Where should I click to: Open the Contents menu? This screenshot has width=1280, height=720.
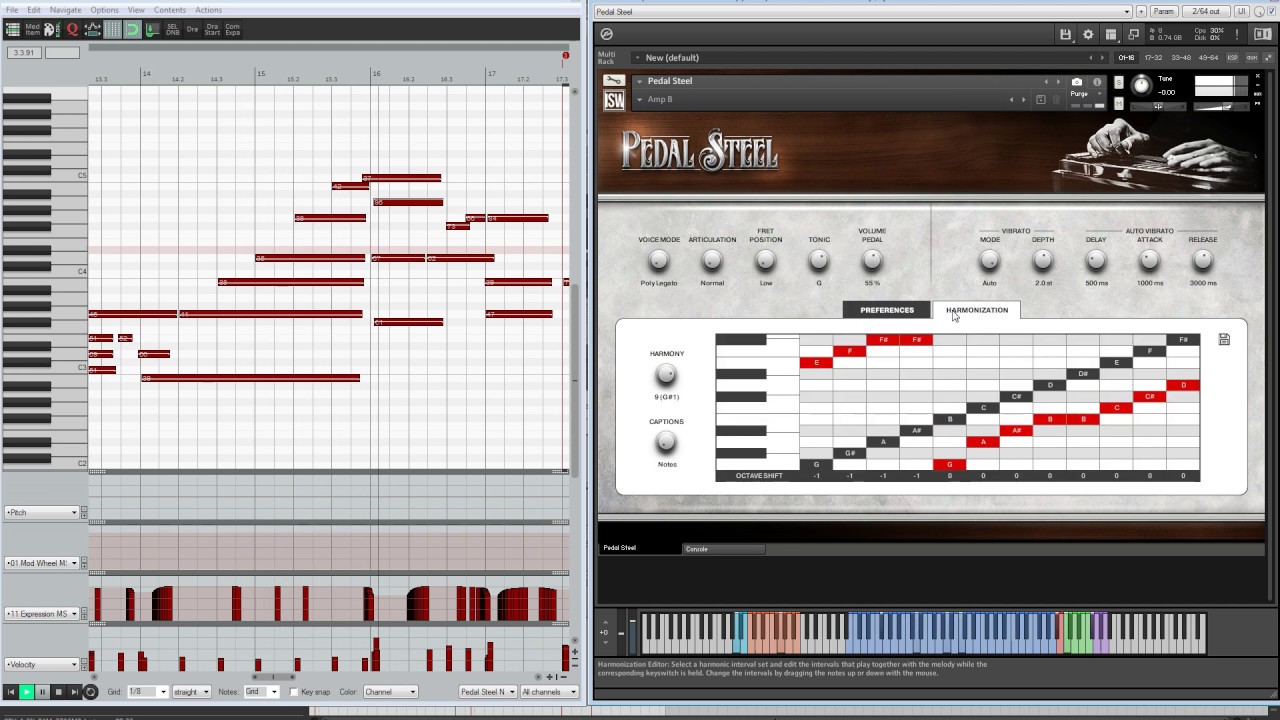click(x=169, y=10)
